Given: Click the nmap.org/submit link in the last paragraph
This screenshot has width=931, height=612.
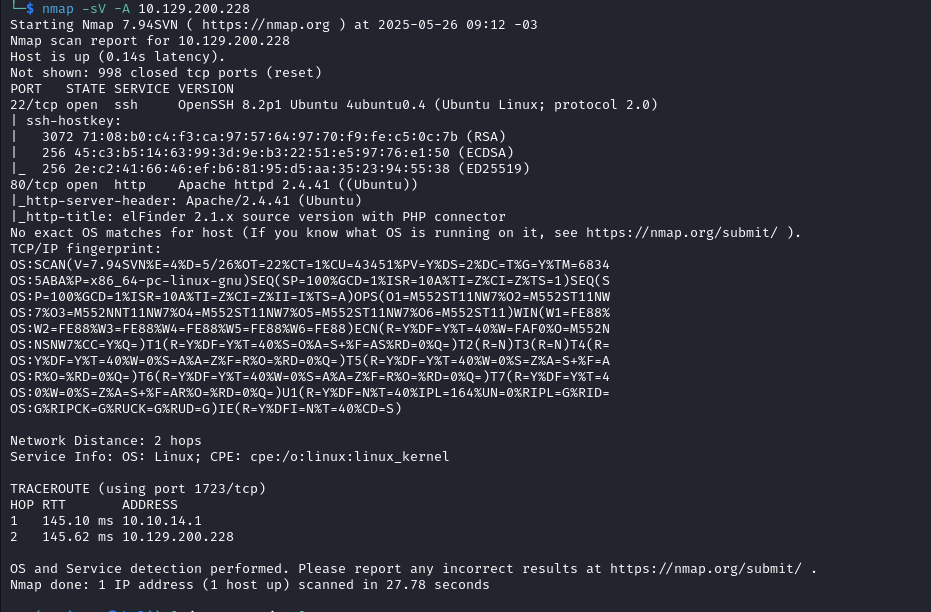Looking at the screenshot, I should click(706, 569).
